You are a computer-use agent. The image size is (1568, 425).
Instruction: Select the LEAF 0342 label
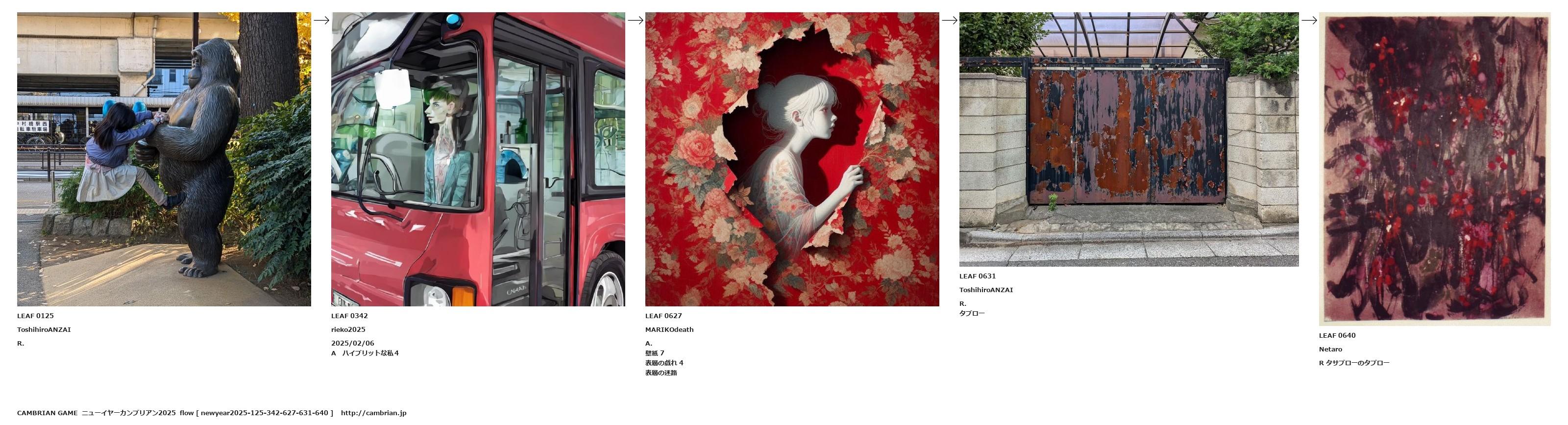click(349, 316)
